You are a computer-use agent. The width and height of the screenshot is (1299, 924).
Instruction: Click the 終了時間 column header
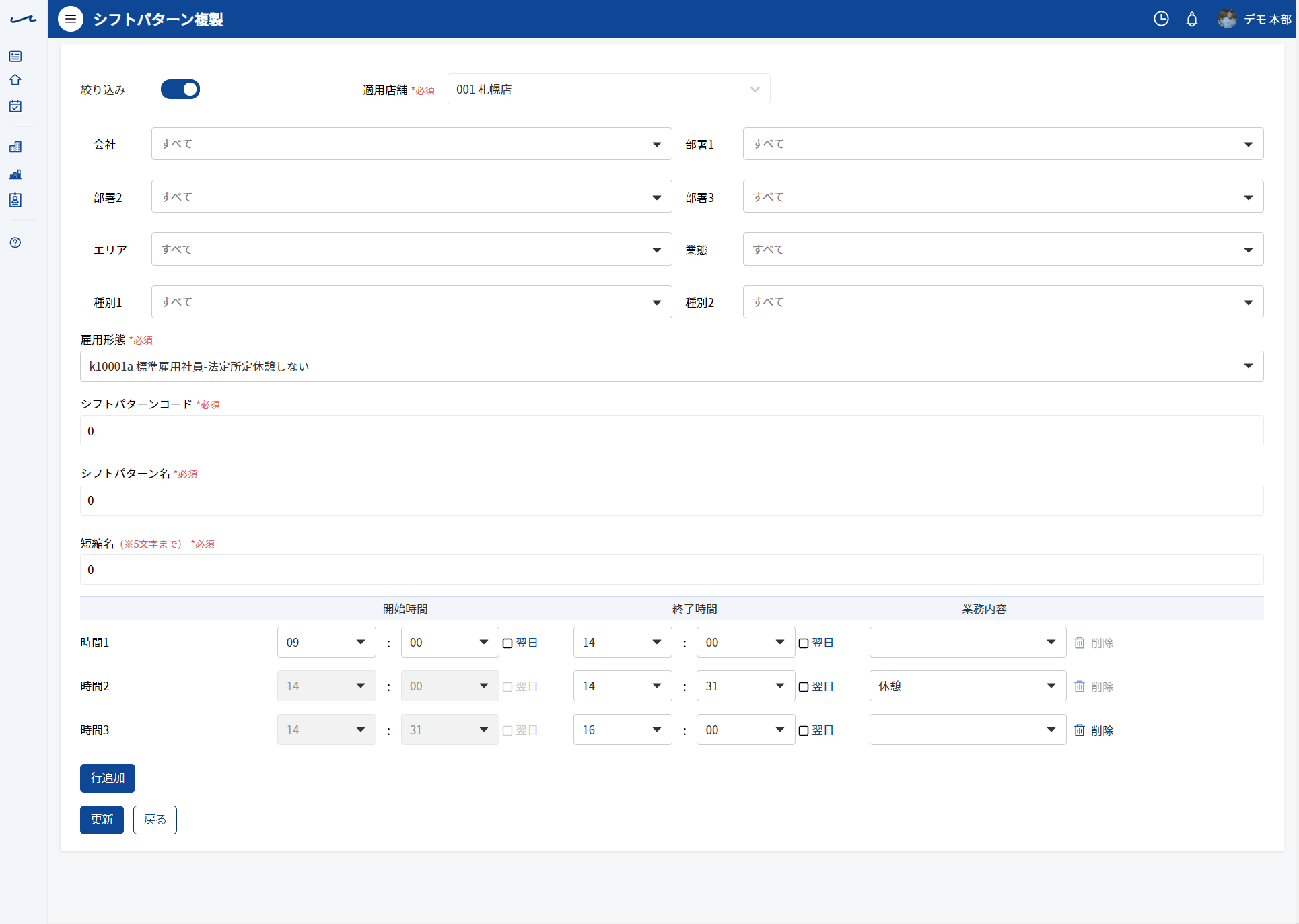tap(695, 609)
